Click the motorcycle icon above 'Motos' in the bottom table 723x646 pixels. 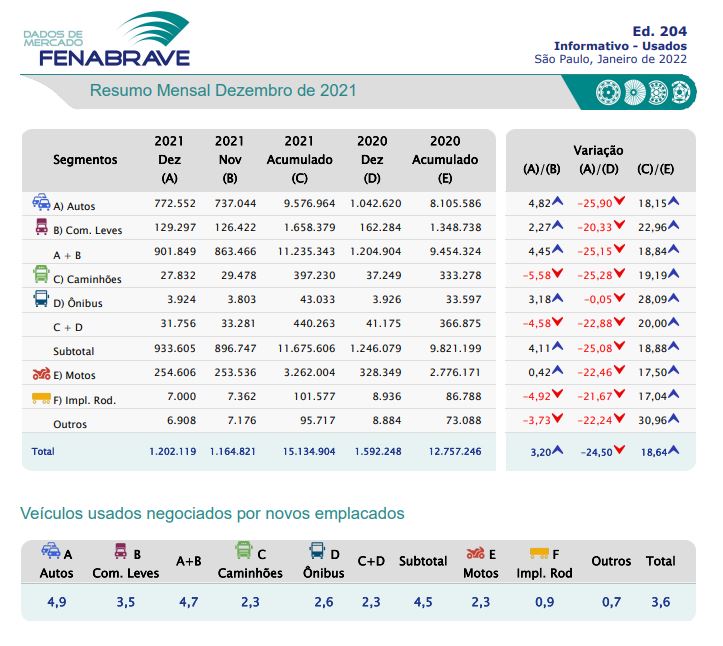tap(475, 552)
